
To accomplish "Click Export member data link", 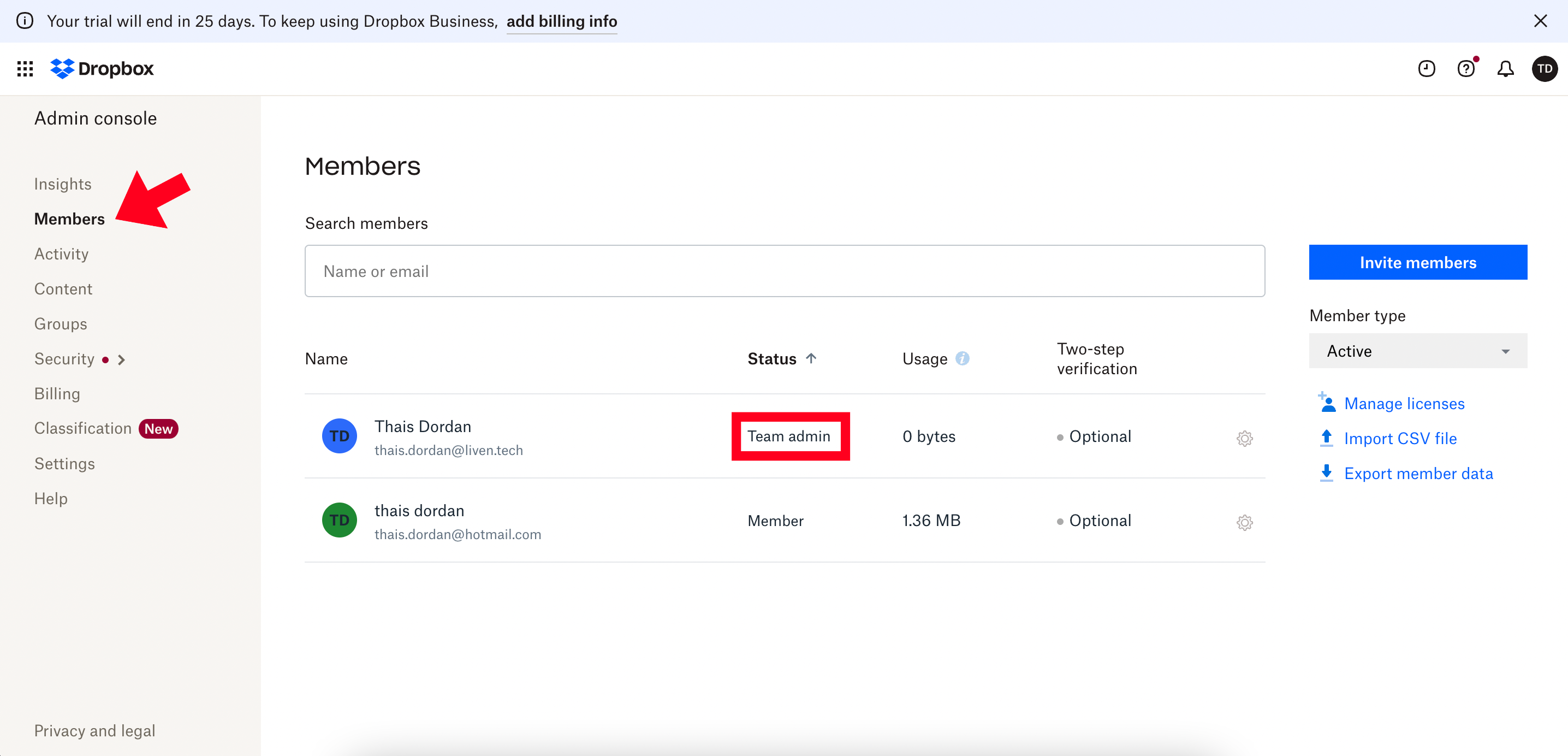I will [x=1418, y=474].
